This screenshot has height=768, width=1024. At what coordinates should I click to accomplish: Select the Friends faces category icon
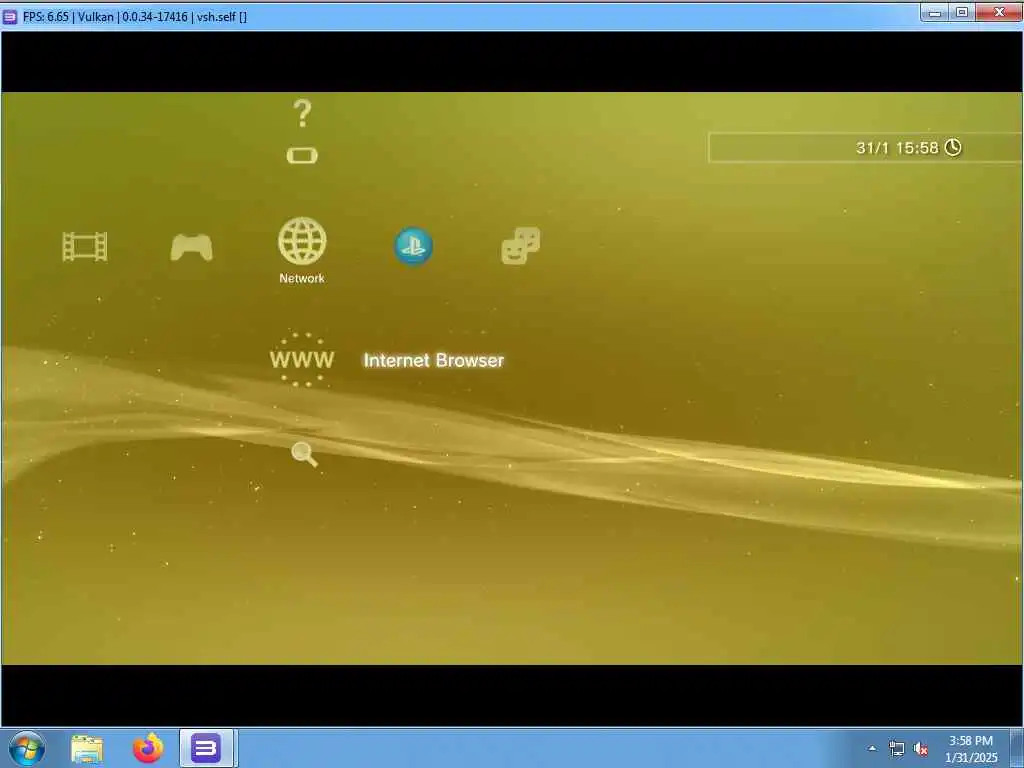point(520,246)
